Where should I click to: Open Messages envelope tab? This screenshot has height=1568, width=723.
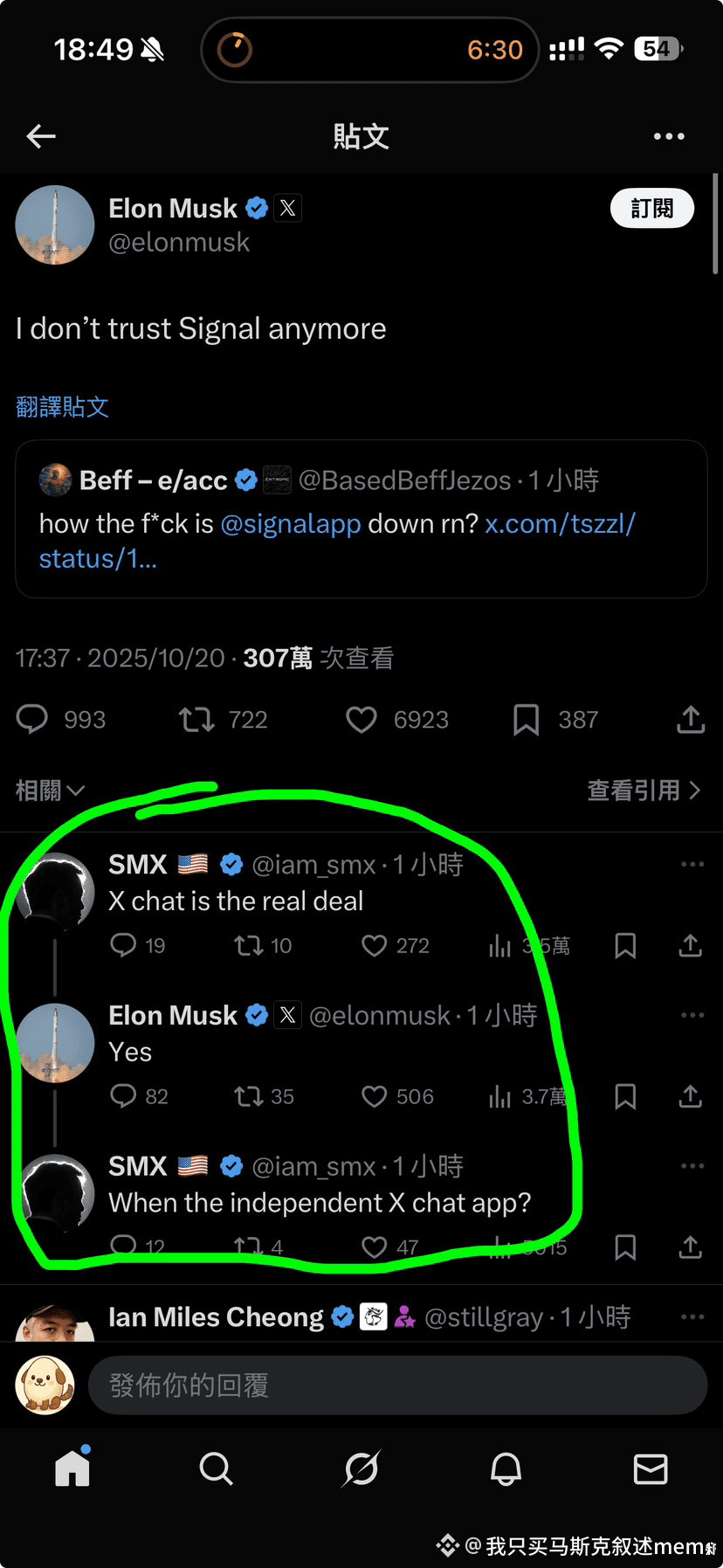(651, 1469)
